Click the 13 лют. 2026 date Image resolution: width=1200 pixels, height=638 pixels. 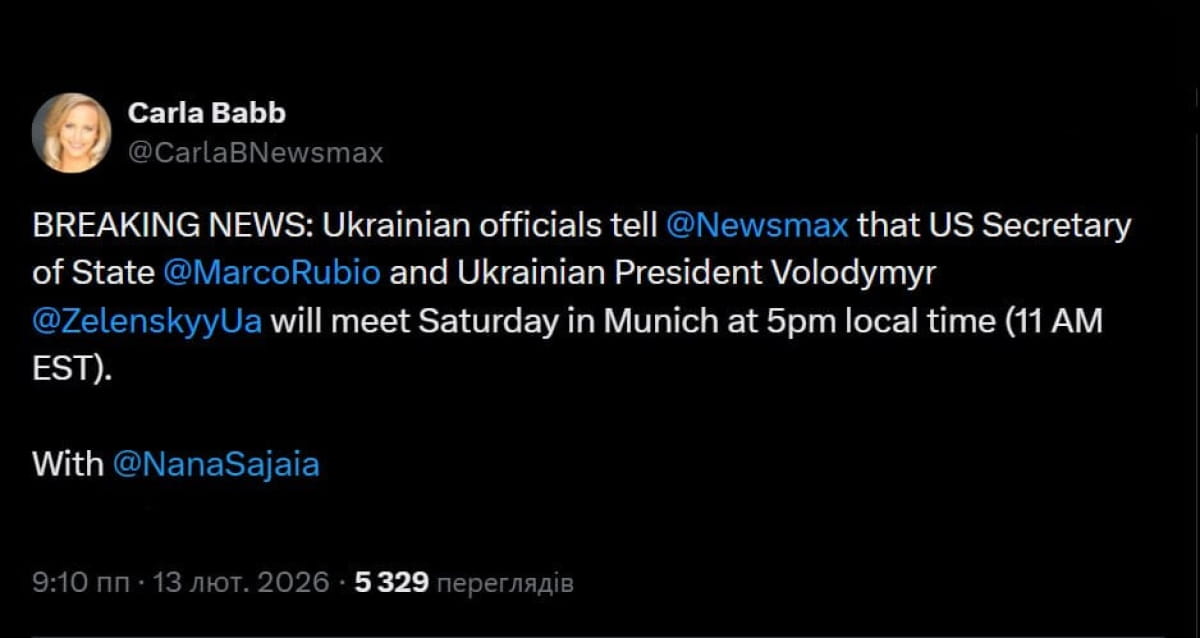coord(241,582)
